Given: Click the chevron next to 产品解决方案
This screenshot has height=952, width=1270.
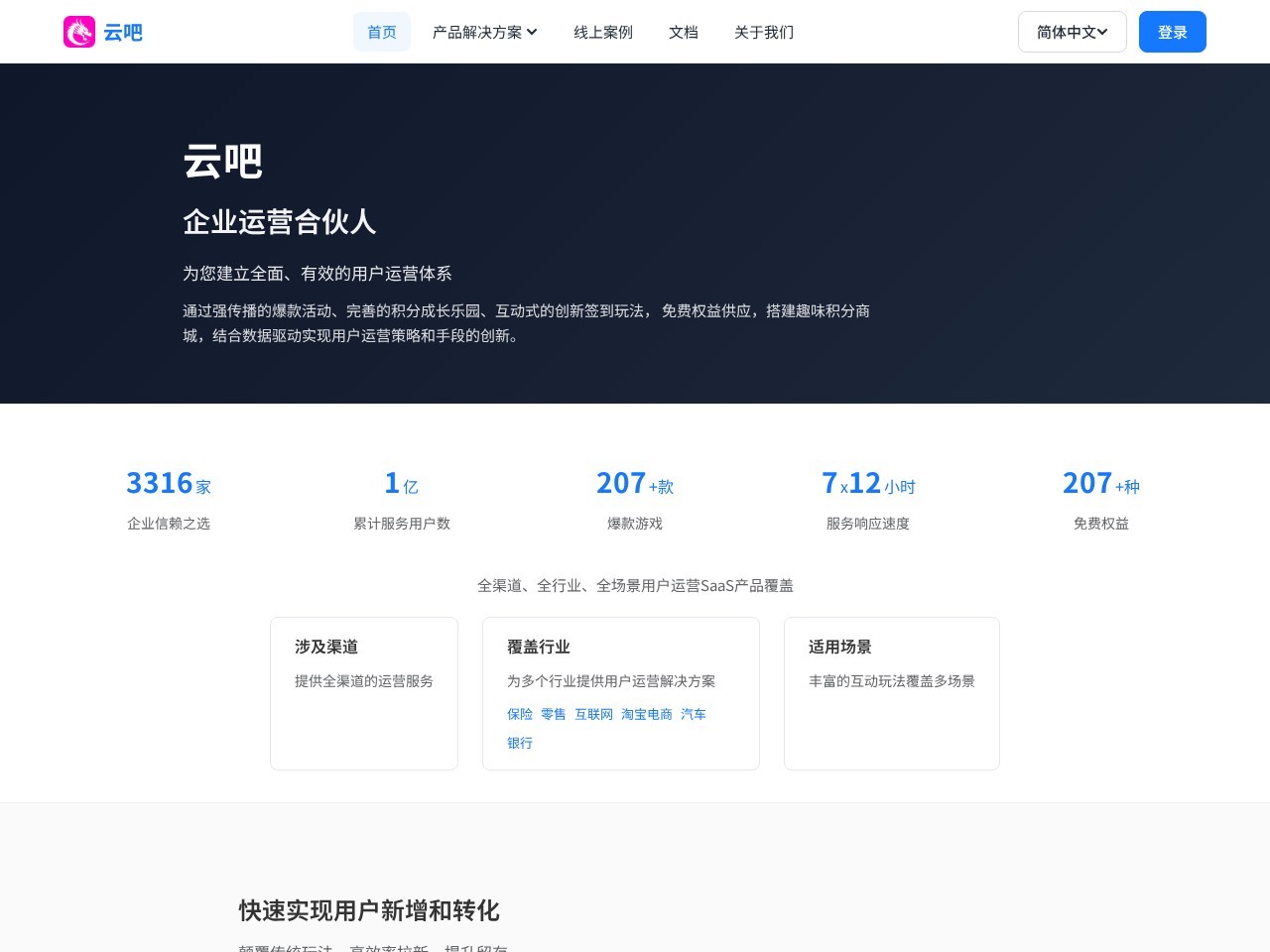Looking at the screenshot, I should coord(532,33).
